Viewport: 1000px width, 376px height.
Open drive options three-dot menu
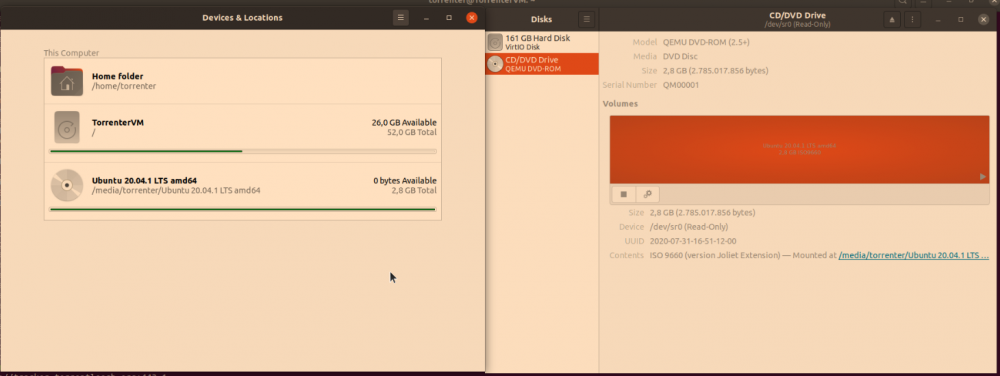(x=913, y=20)
